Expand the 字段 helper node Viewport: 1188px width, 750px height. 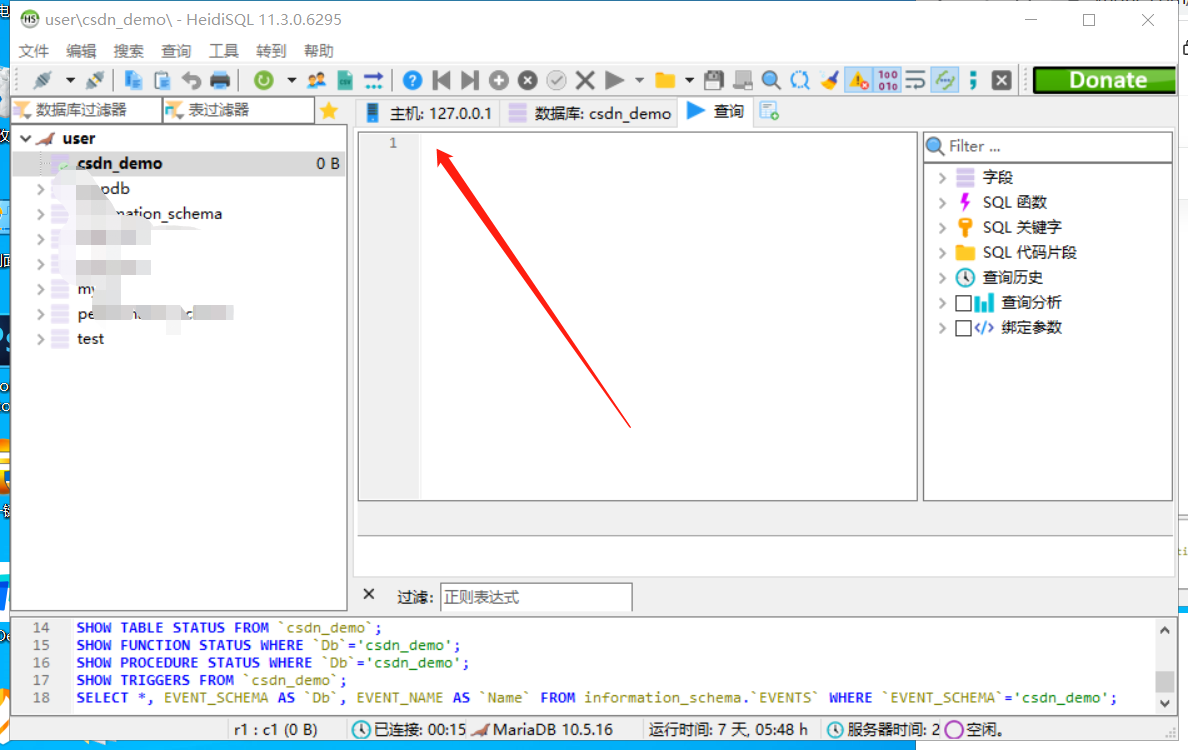click(942, 177)
